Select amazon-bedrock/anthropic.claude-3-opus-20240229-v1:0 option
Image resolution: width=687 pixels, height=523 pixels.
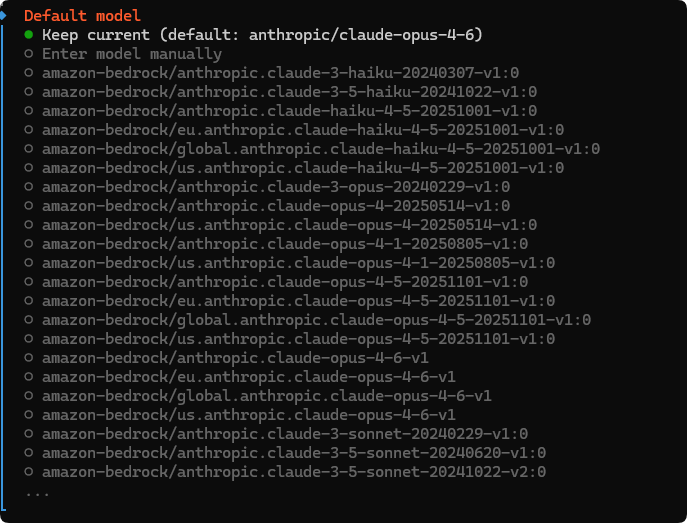pos(276,187)
